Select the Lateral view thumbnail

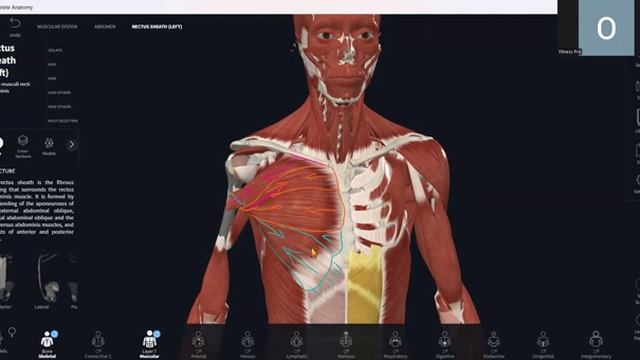pyautogui.click(x=50, y=280)
